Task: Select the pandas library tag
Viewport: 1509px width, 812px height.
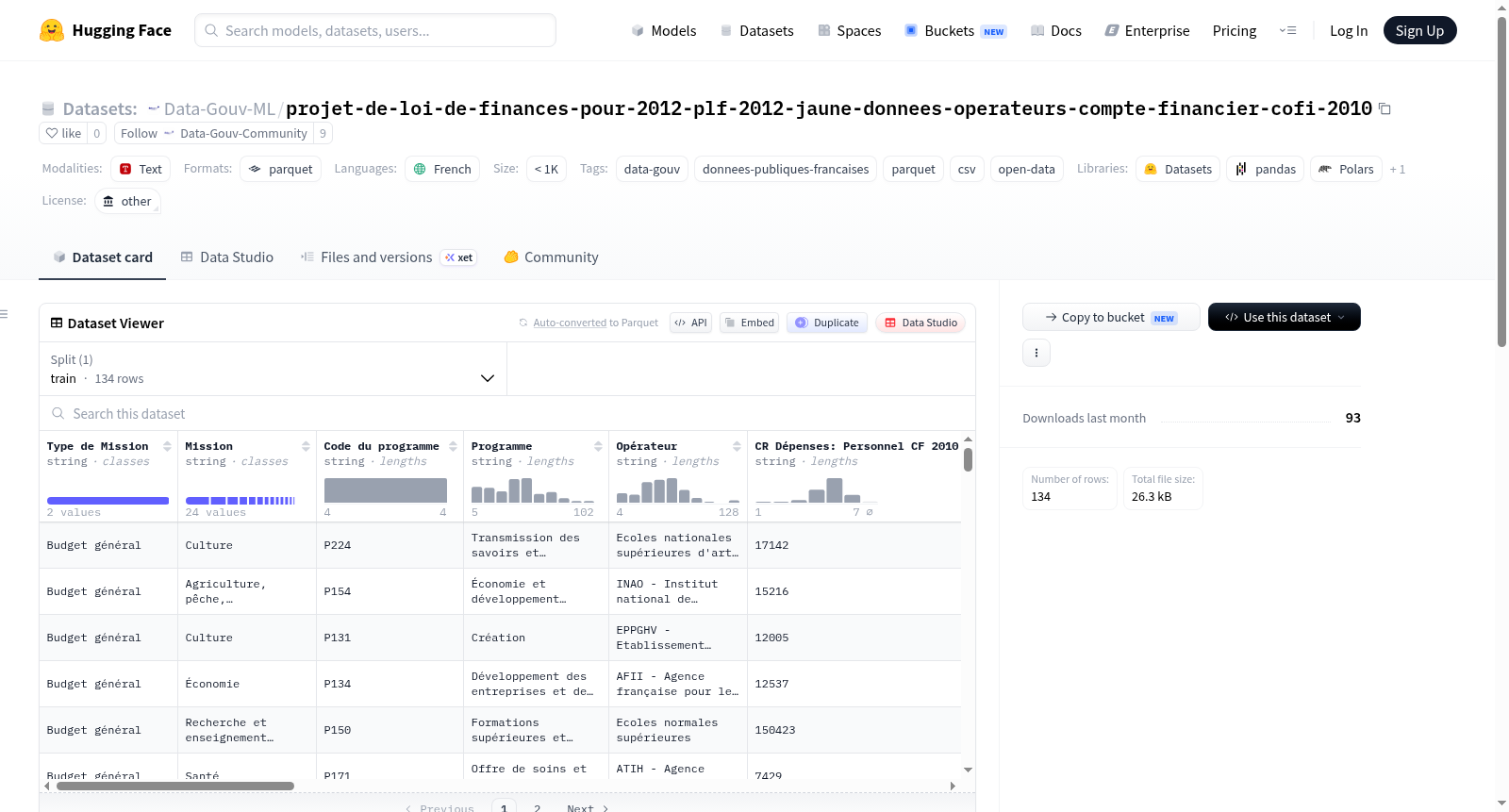Action: (x=1265, y=169)
